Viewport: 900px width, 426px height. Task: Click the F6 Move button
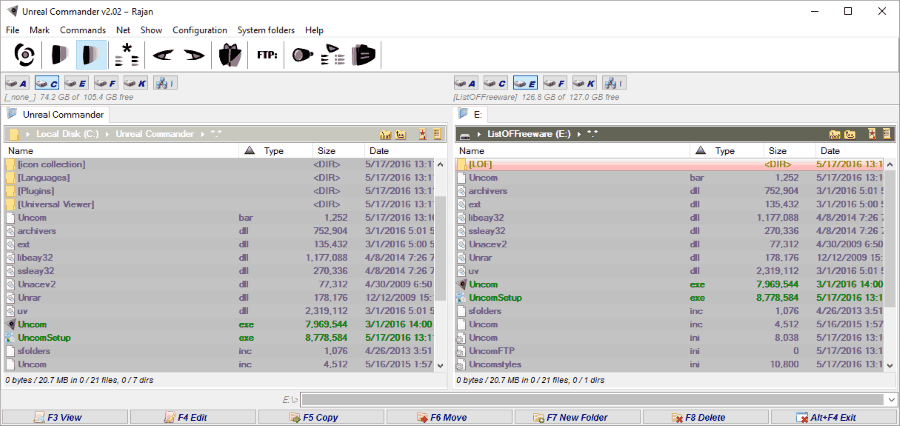[449, 417]
